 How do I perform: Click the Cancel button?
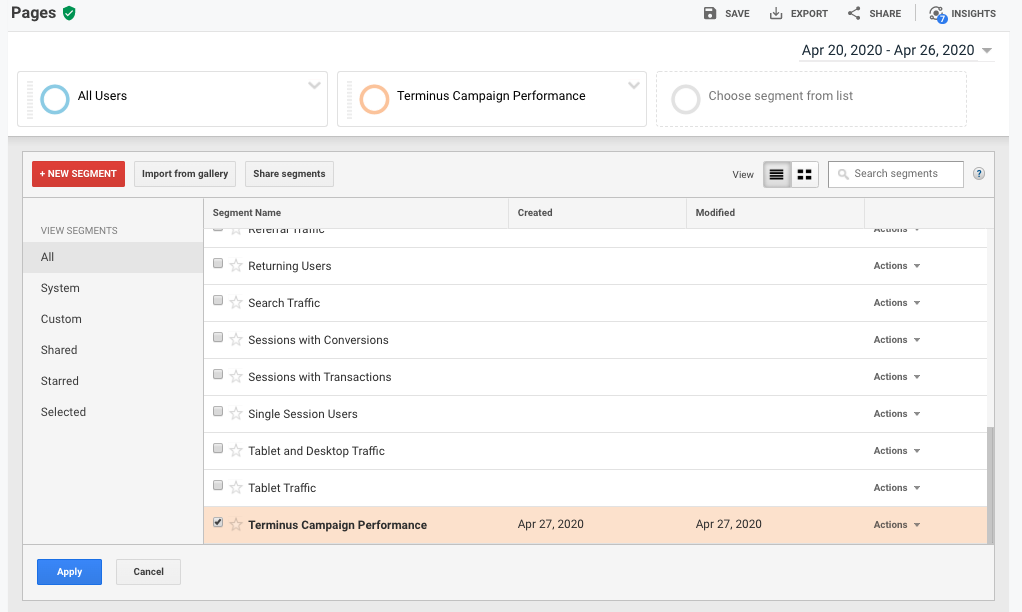coord(149,572)
